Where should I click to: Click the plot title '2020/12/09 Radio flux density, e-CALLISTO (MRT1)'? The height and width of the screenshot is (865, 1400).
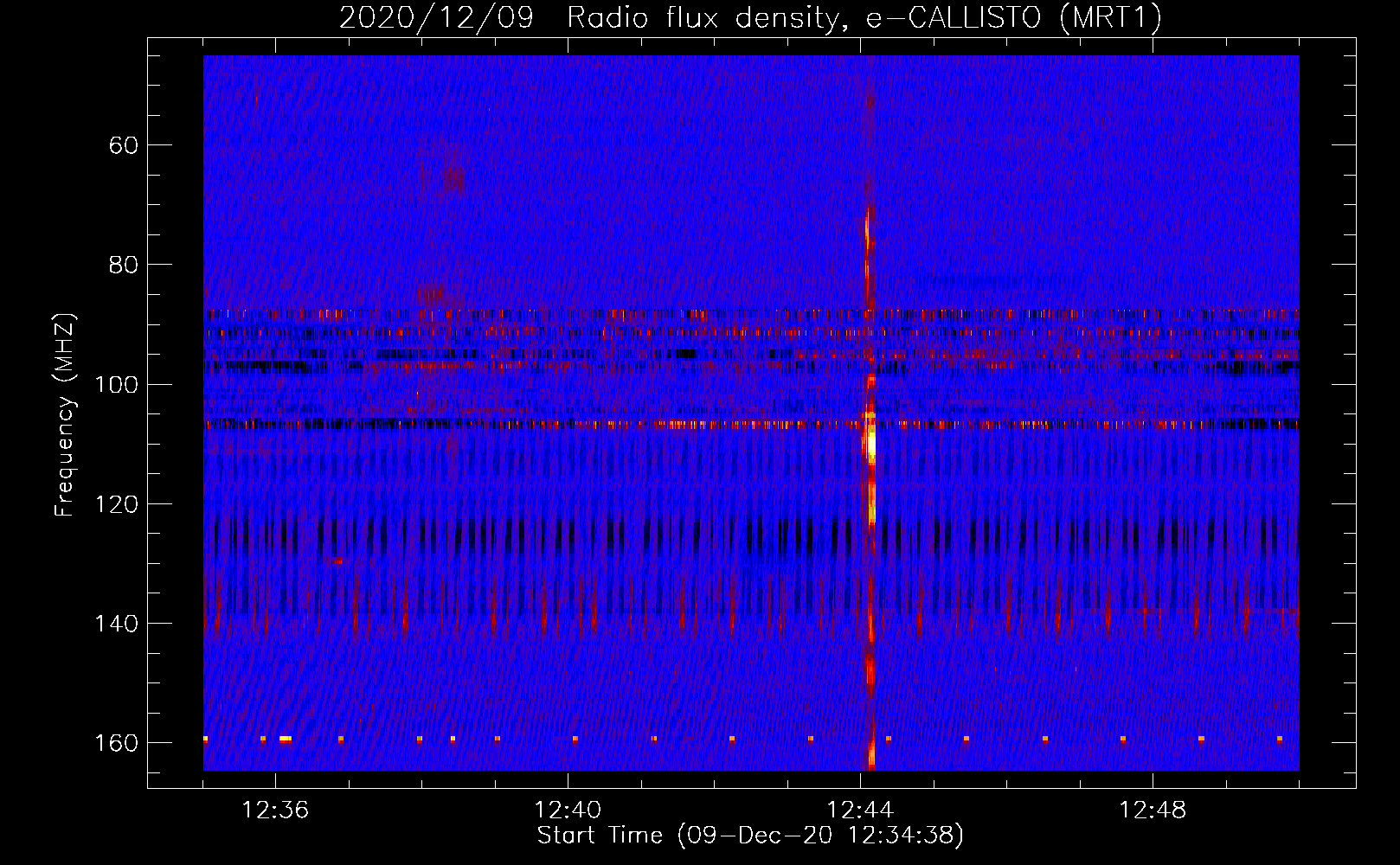point(750,17)
